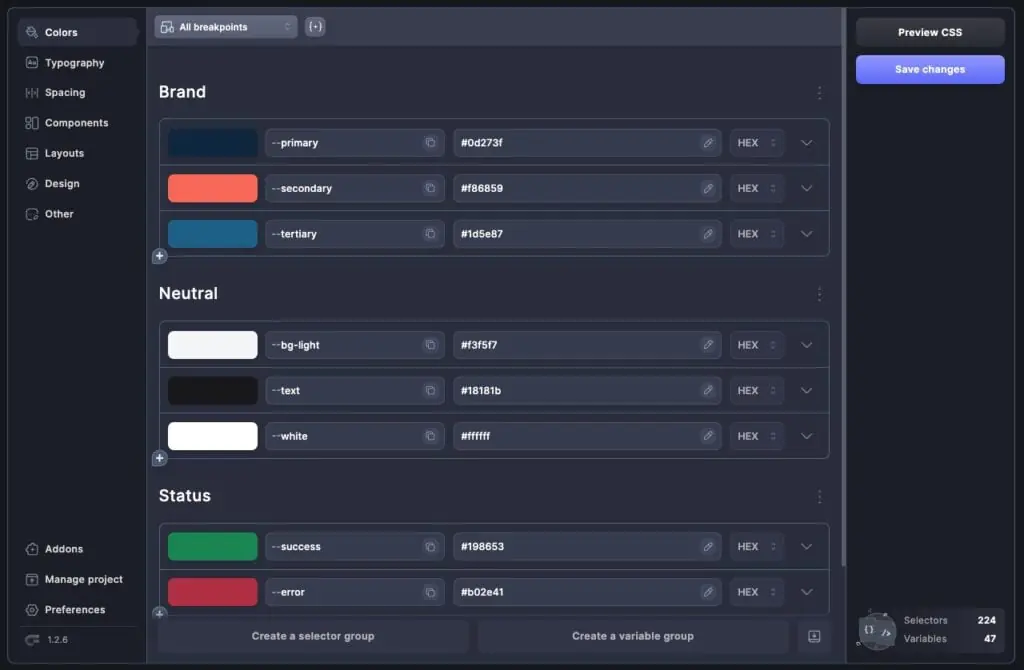The image size is (1024, 670).
Task: Click the --secondary coral color swatch
Action: click(213, 188)
